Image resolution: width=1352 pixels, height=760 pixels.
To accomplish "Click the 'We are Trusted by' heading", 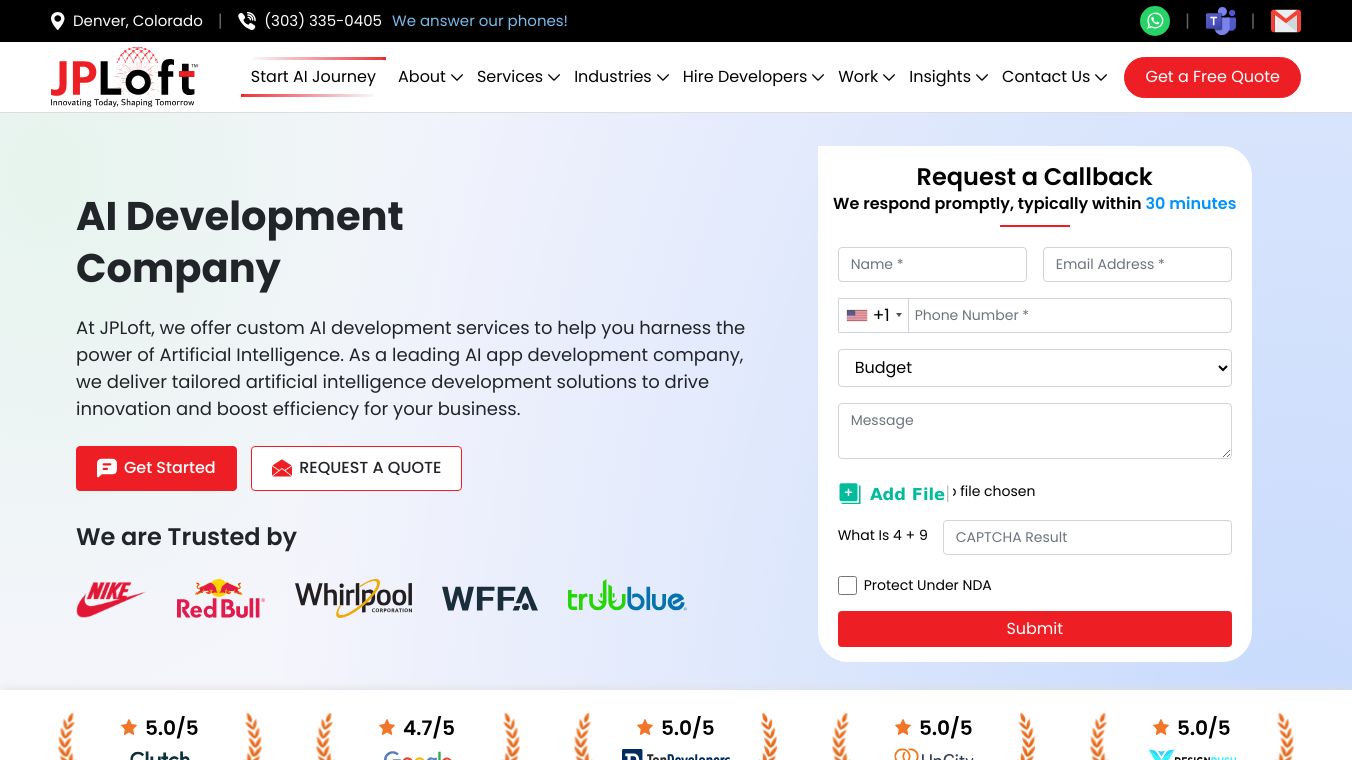I will 186,537.
